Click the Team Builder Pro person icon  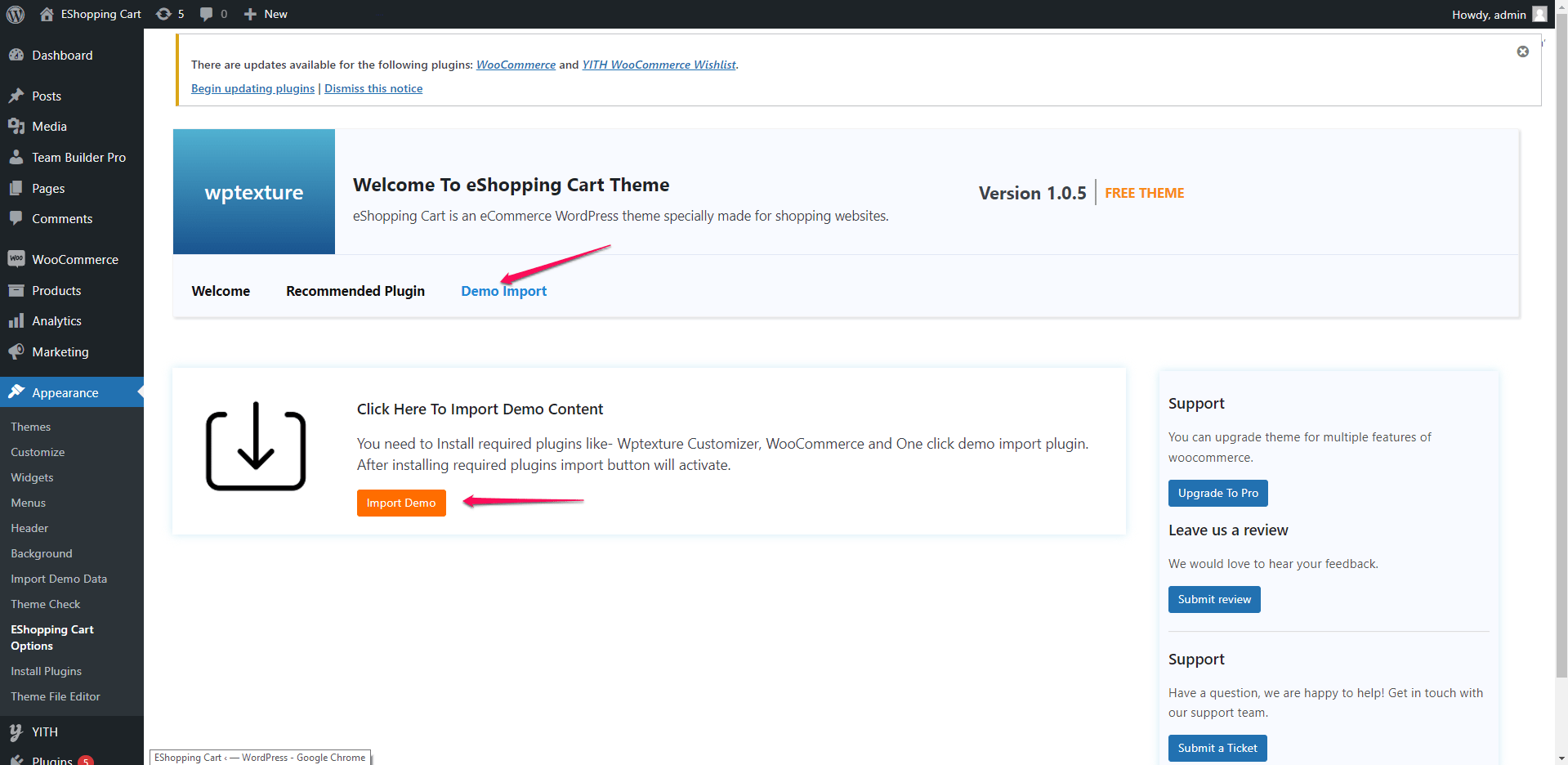(16, 157)
